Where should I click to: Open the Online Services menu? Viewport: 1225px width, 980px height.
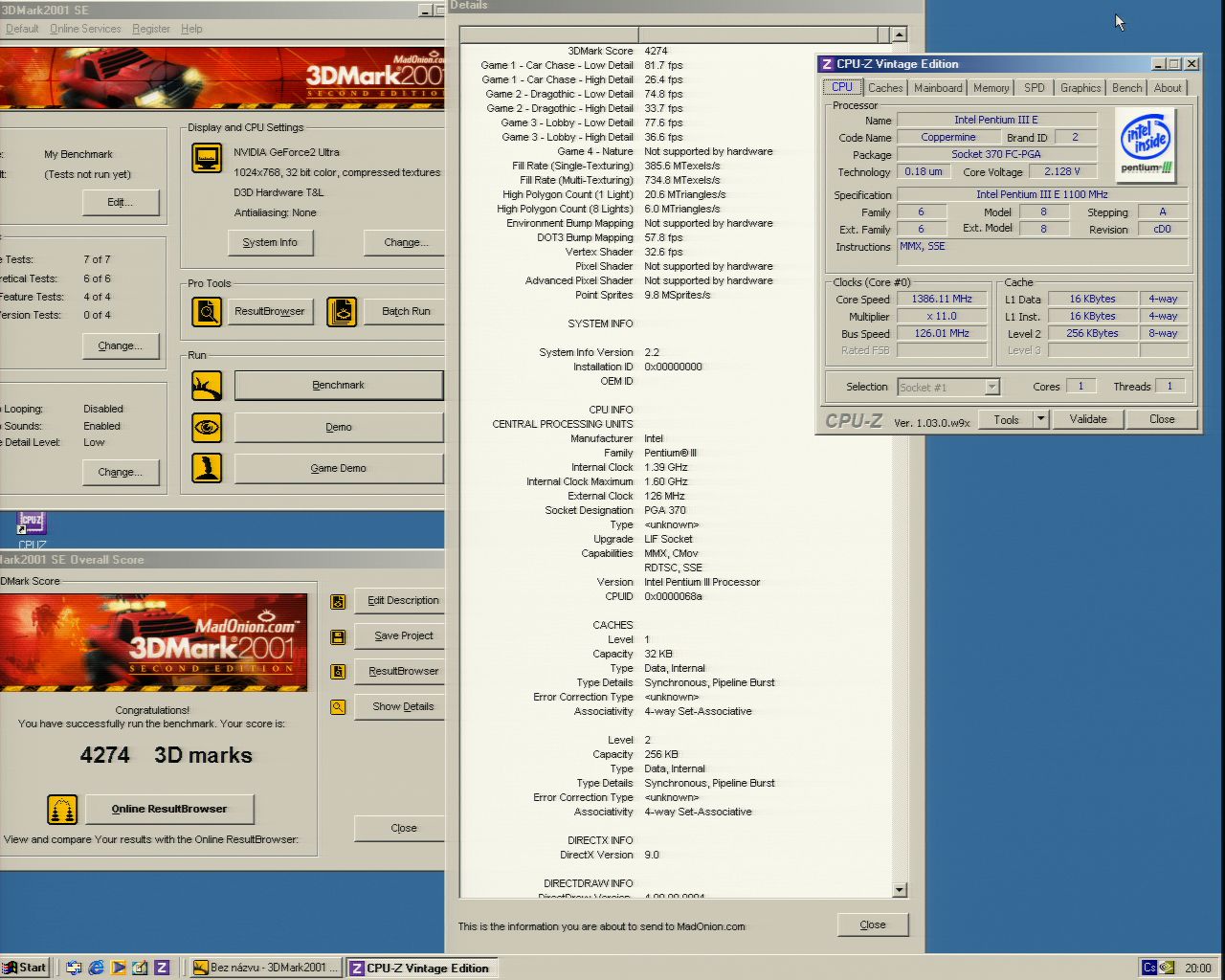85,29
